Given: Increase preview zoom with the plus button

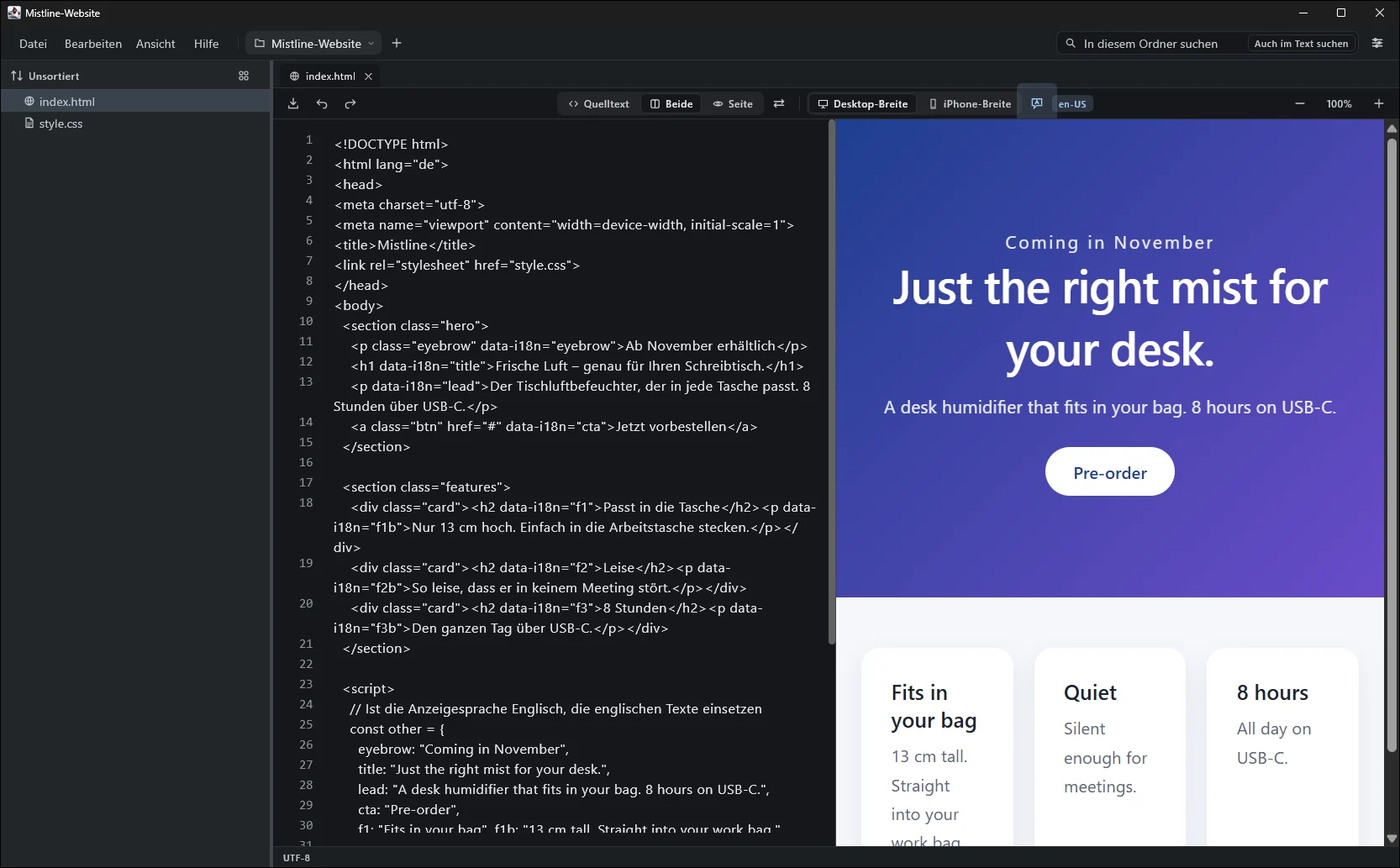Looking at the screenshot, I should 1379,103.
